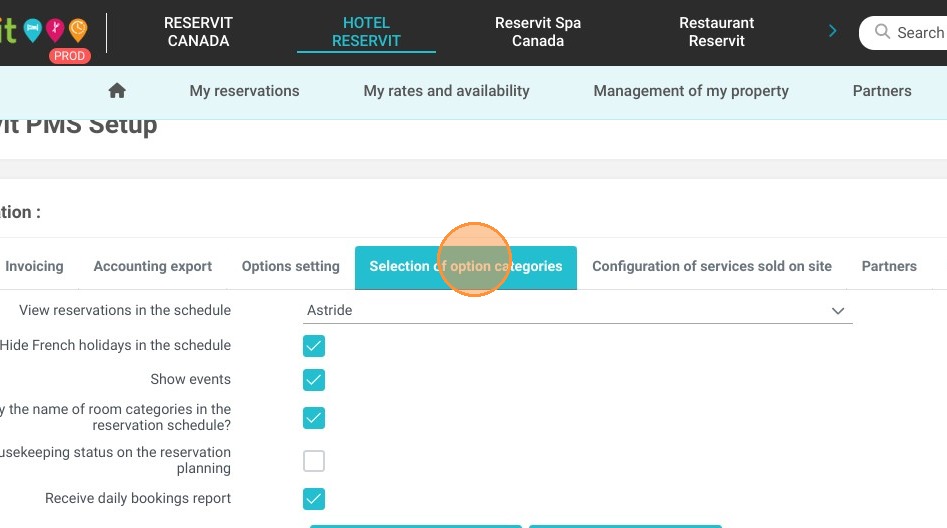This screenshot has height=528, width=947.
Task: Enable housekeeping status on reservation planning
Action: click(314, 461)
